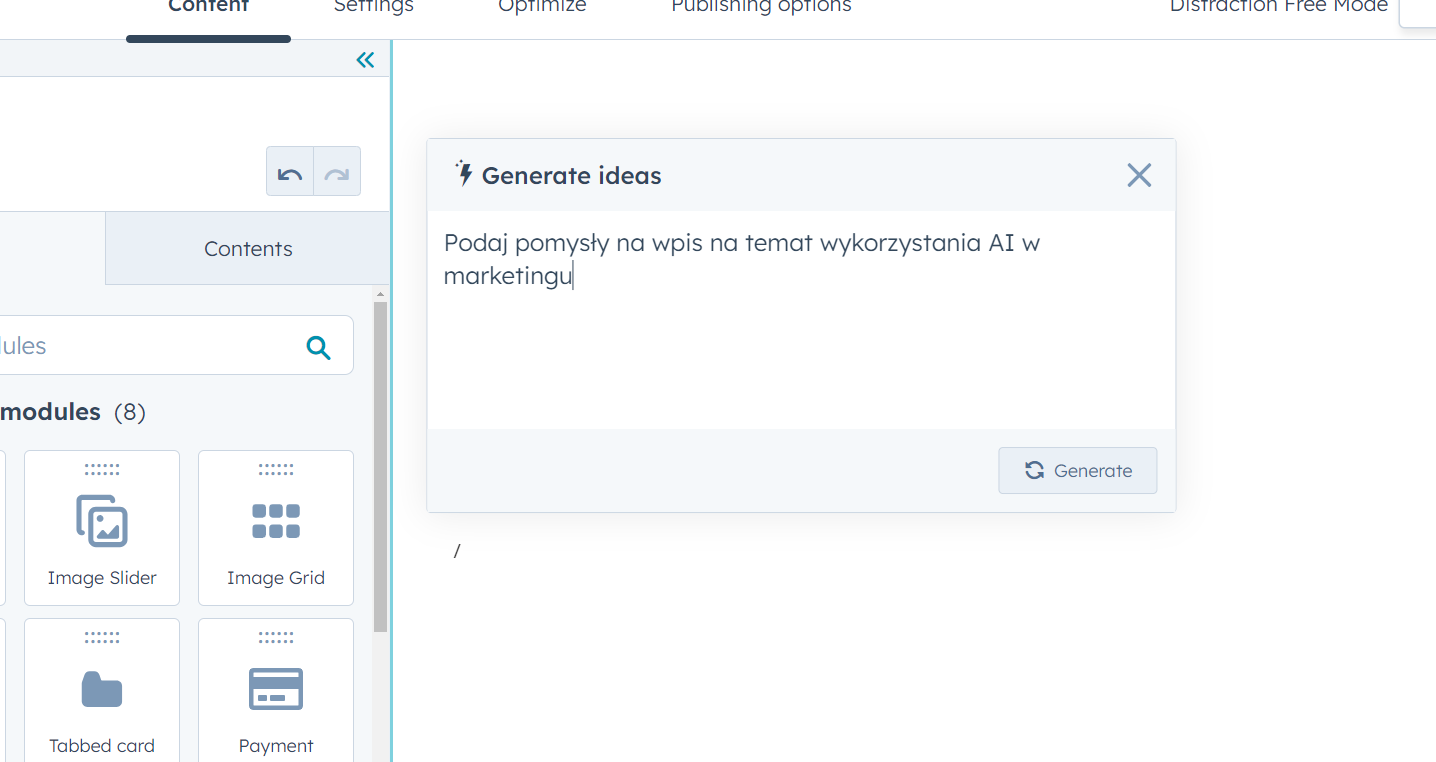
Task: Select the Tabbed card module icon
Action: point(102,690)
